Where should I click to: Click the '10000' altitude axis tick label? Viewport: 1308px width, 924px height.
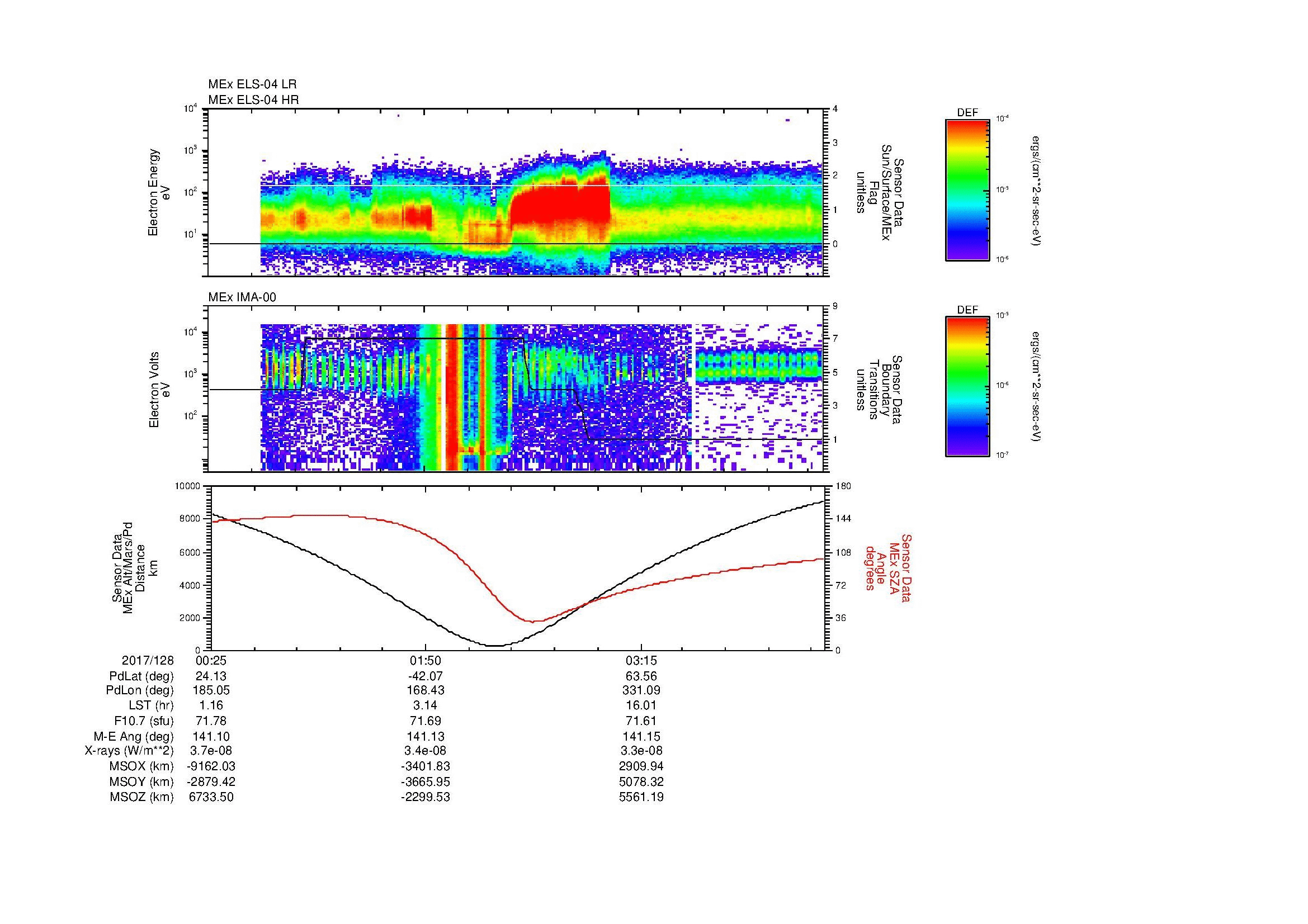pos(187,486)
